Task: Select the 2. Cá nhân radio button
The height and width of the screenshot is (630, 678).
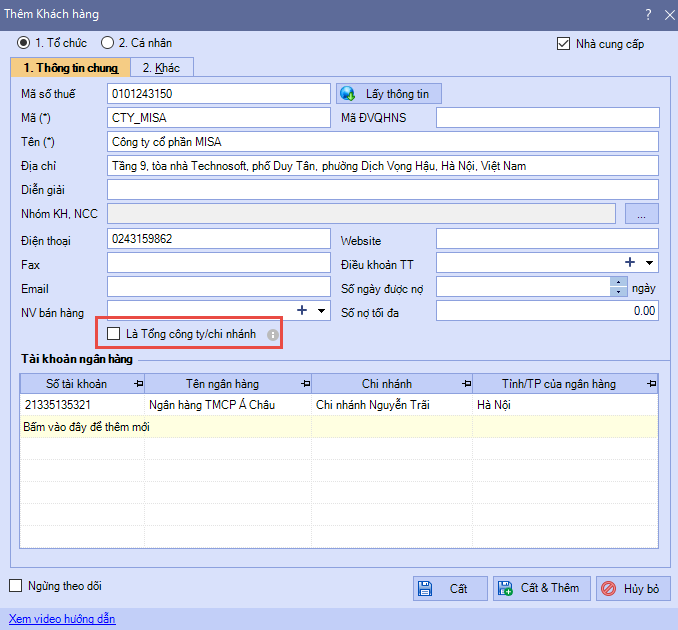Action: tap(107, 44)
